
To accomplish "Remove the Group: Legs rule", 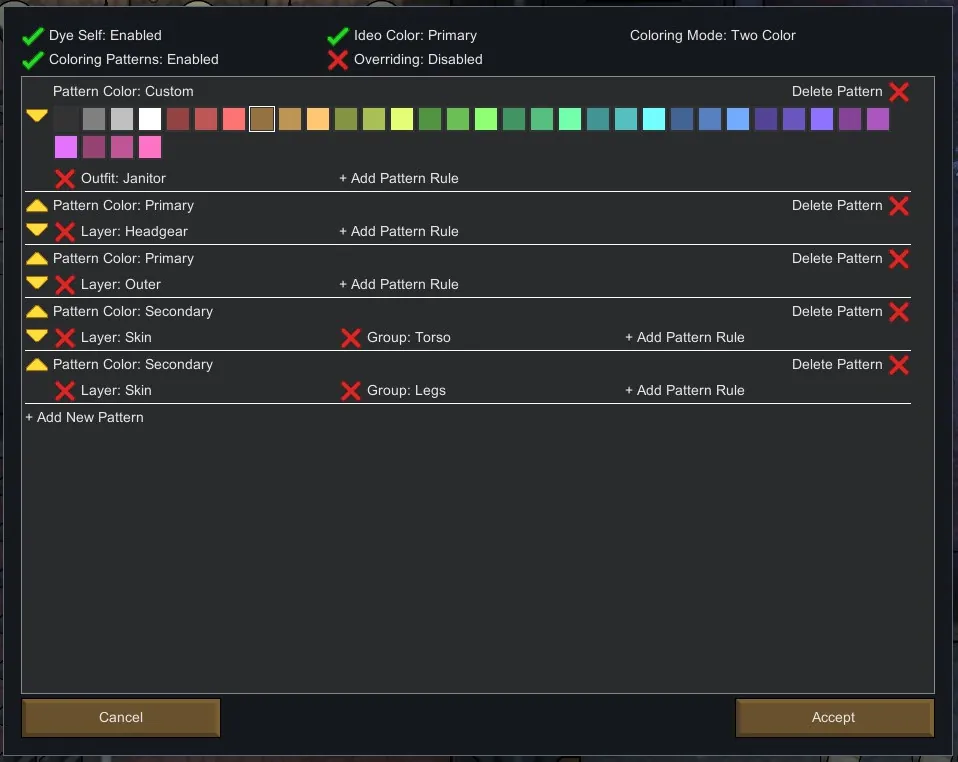I will (351, 391).
